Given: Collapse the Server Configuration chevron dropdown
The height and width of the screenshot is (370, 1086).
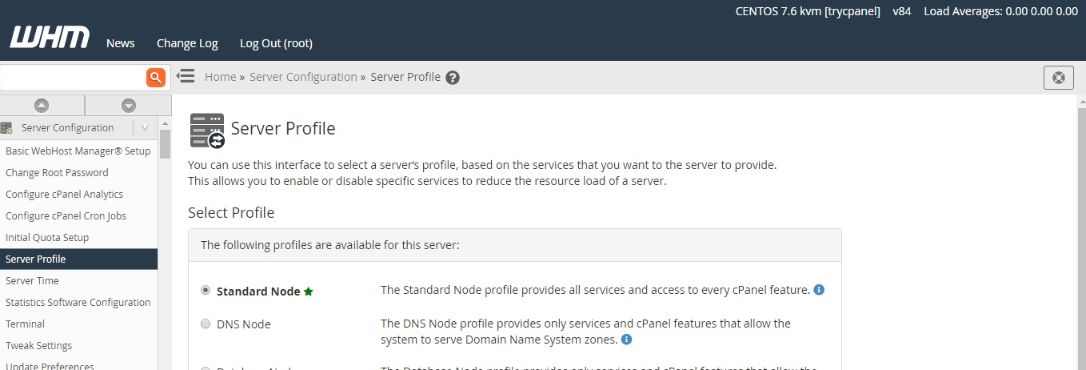Looking at the screenshot, I should (145, 127).
